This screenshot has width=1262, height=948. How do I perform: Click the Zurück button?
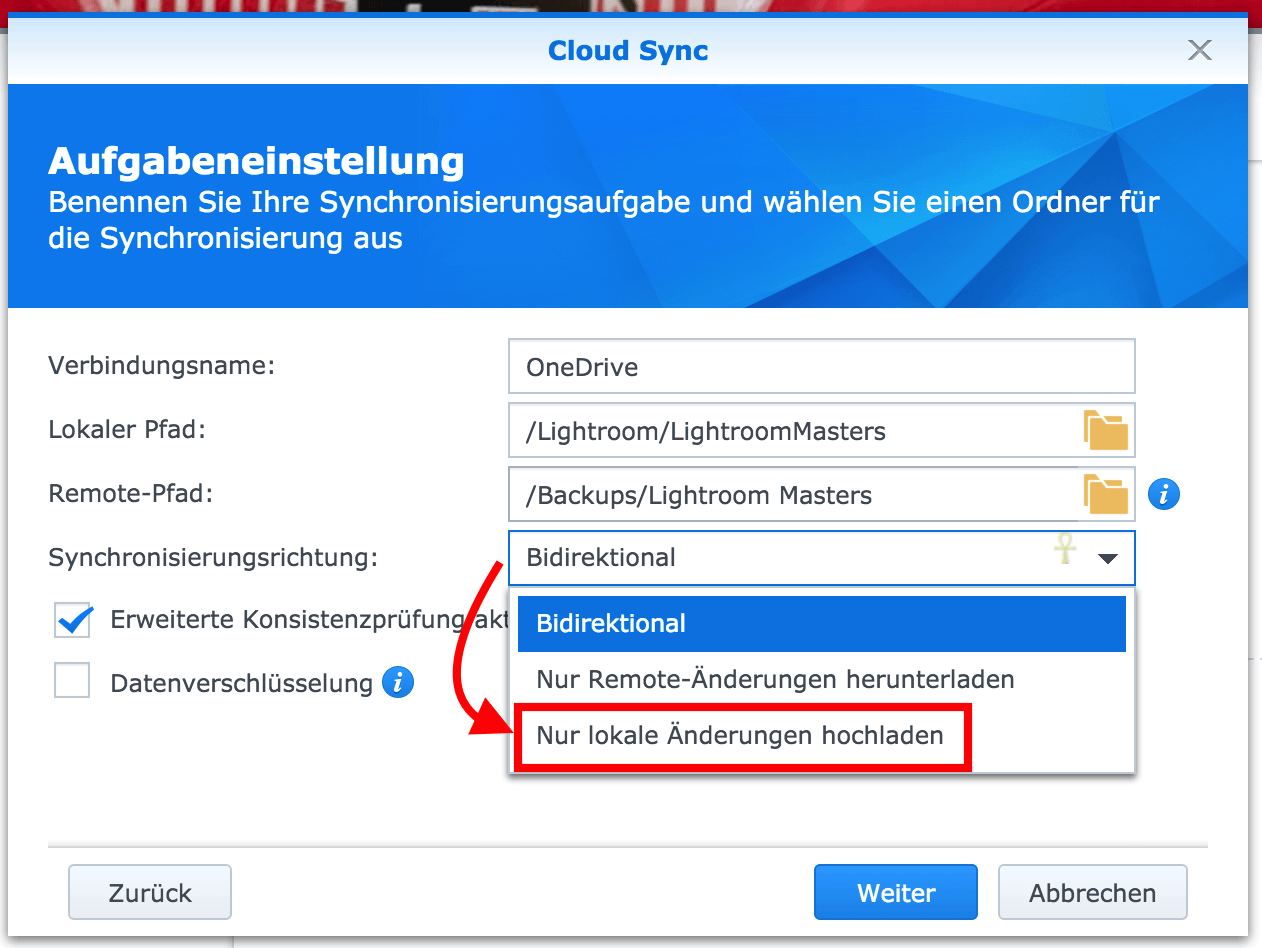pos(150,892)
